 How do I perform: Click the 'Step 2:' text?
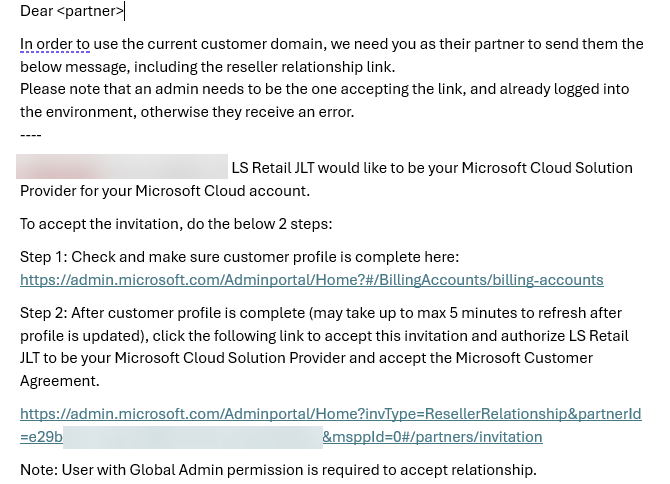tap(43, 313)
